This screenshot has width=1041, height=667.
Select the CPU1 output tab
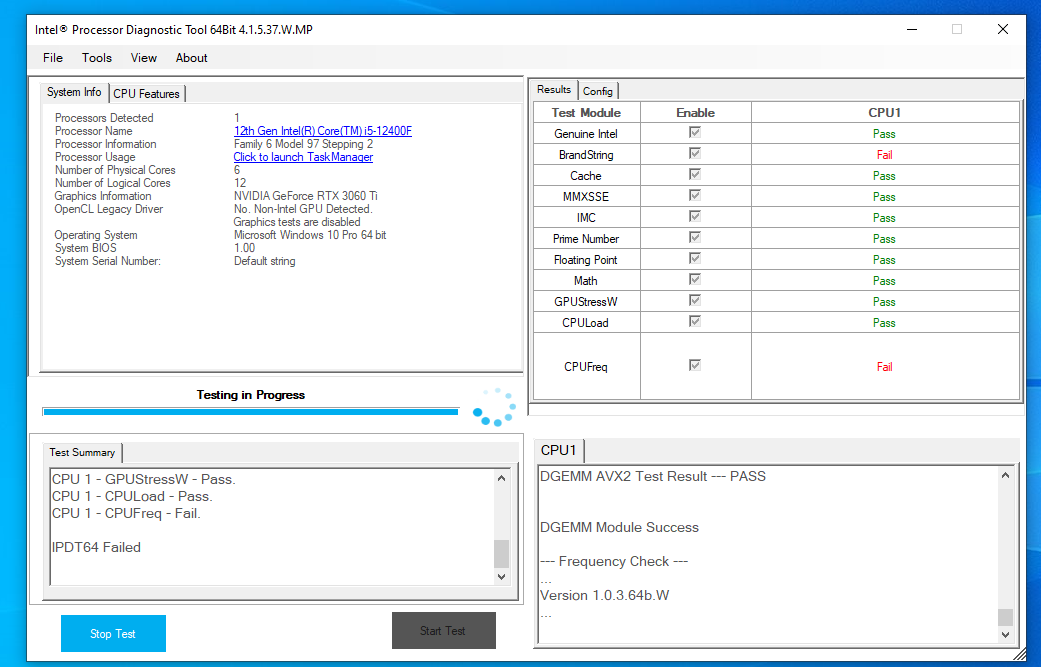(558, 450)
